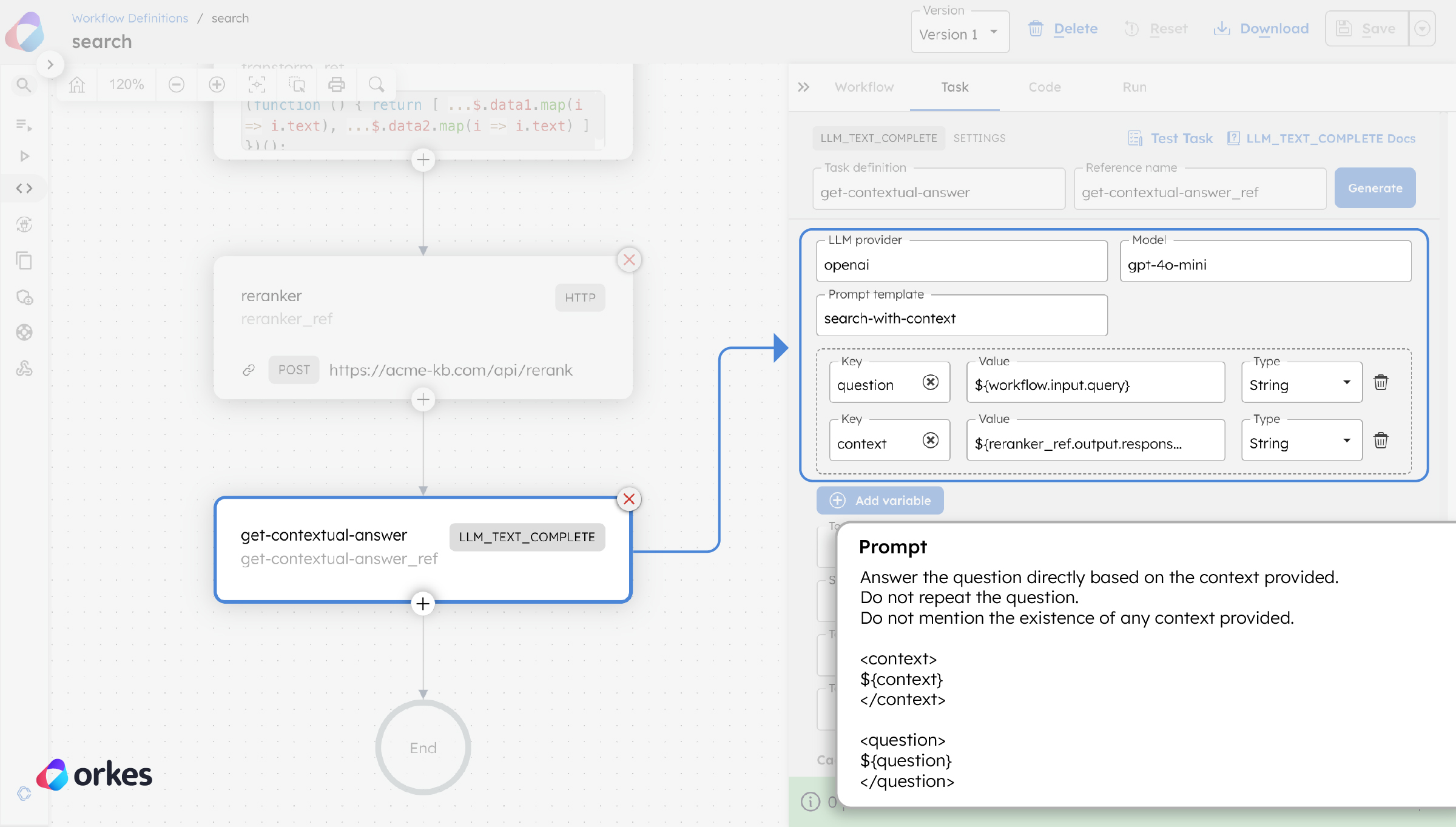This screenshot has width=1456, height=827.
Task: Expand the Save button options arrow
Action: [x=1422, y=28]
